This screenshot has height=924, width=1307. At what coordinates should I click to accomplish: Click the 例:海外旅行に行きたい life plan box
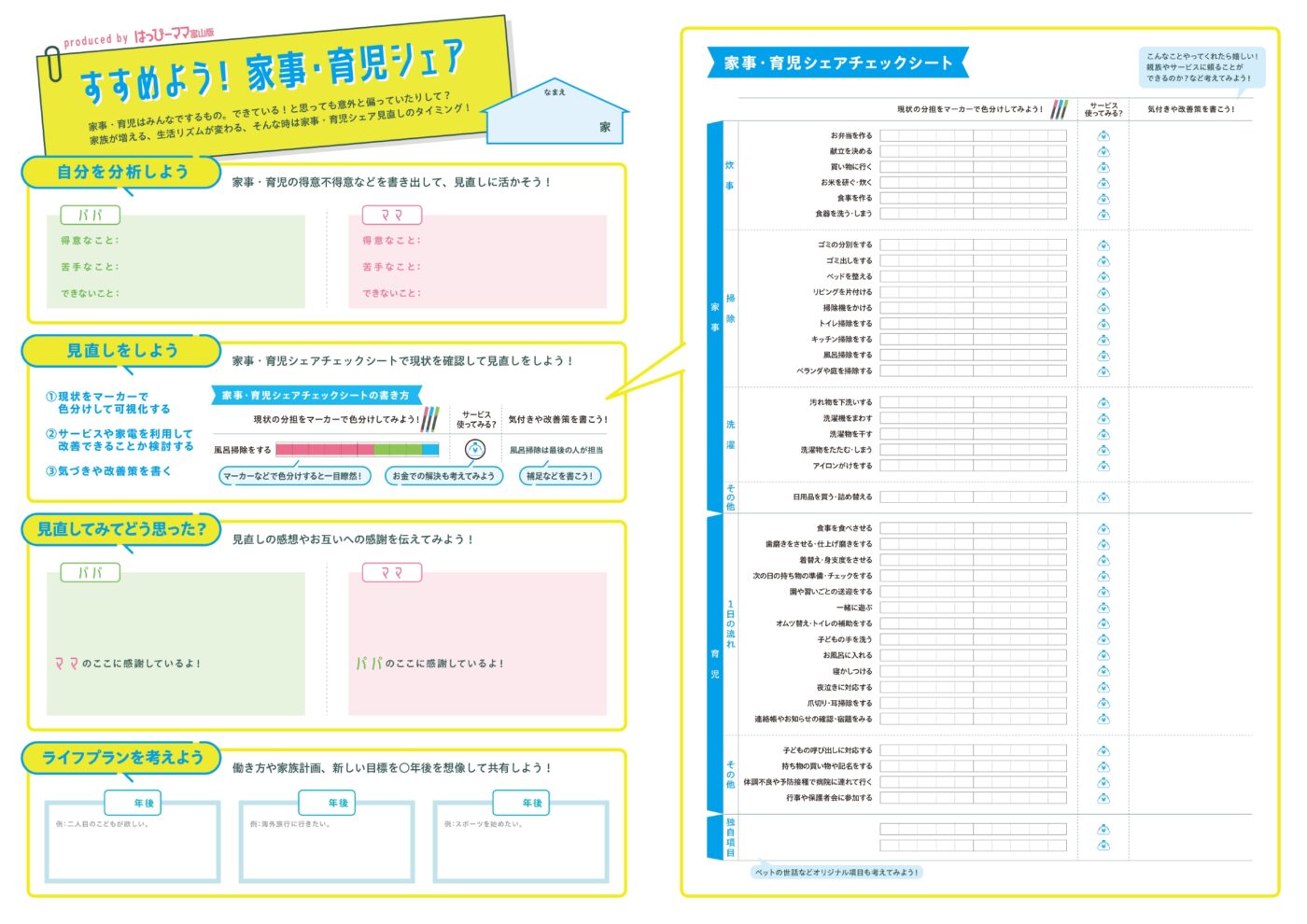(x=327, y=845)
